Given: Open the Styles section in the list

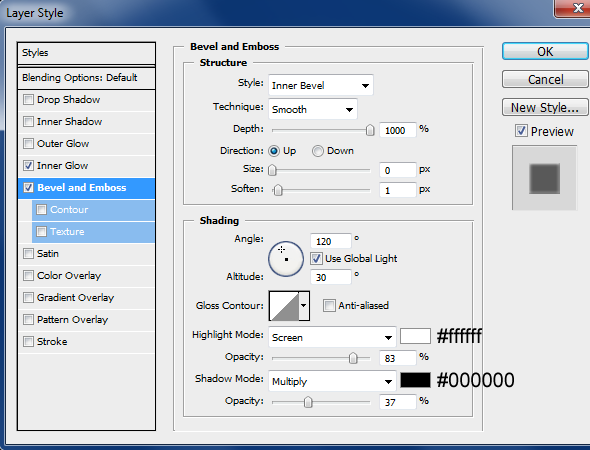Looking at the screenshot, I should [x=86, y=53].
